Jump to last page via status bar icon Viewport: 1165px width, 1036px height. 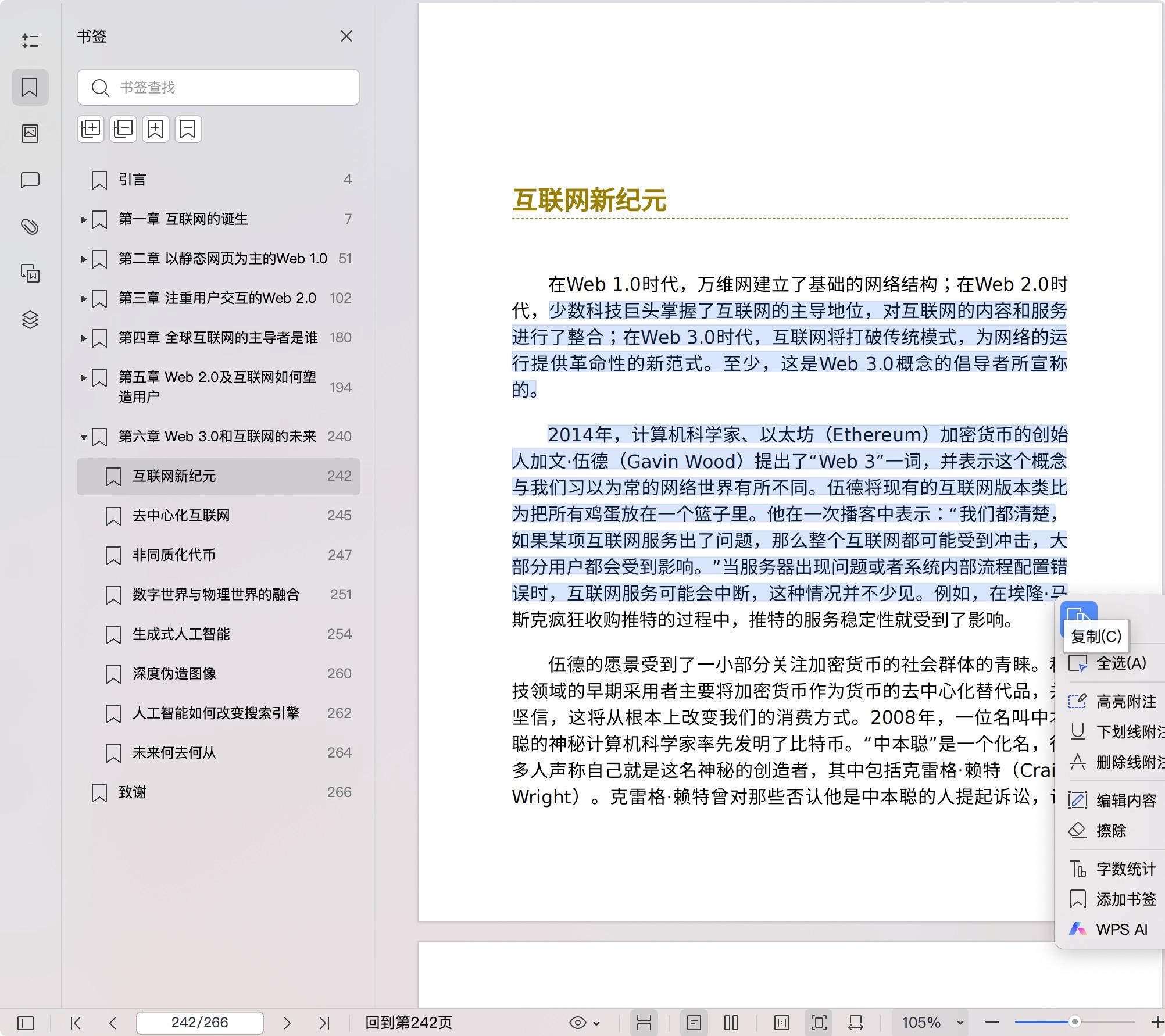[324, 1022]
